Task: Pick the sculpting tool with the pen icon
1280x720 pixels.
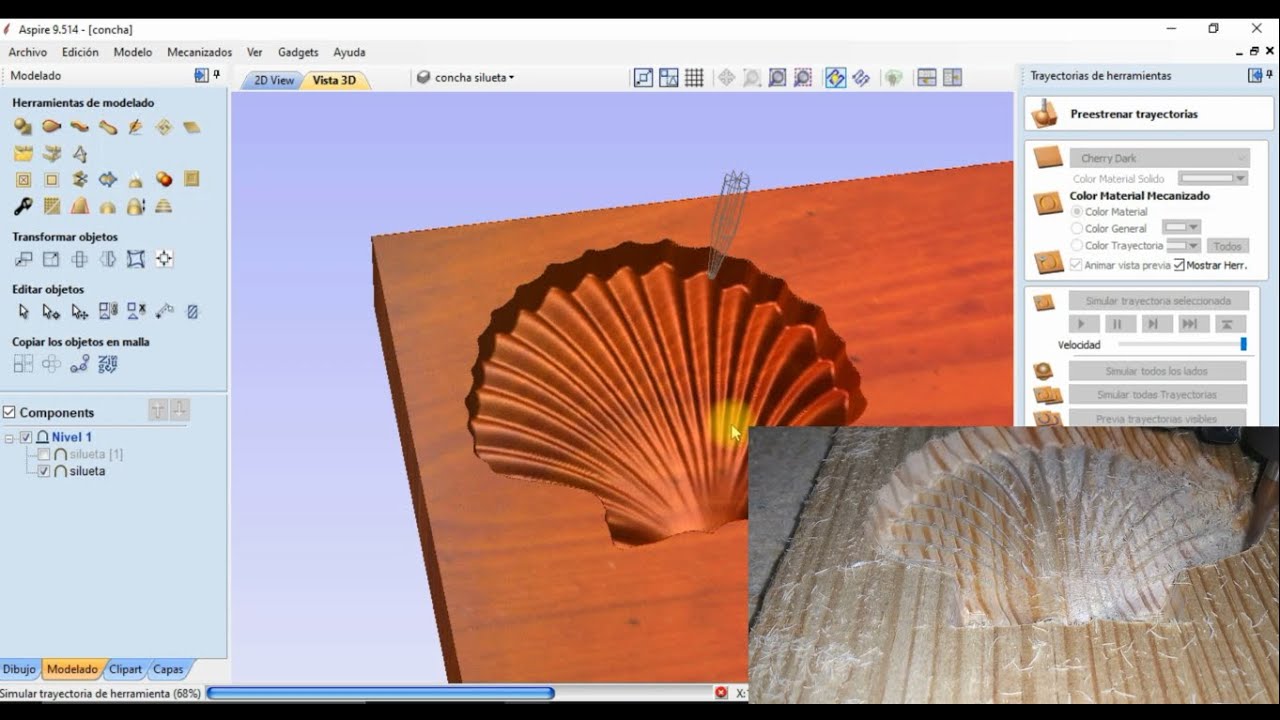Action: coord(136,127)
